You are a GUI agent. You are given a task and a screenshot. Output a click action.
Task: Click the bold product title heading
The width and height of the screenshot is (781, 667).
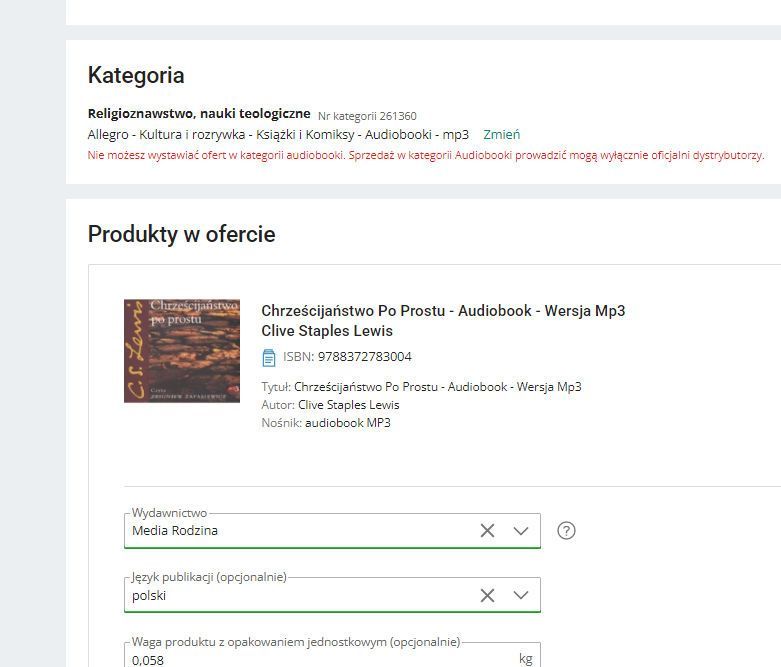(442, 311)
